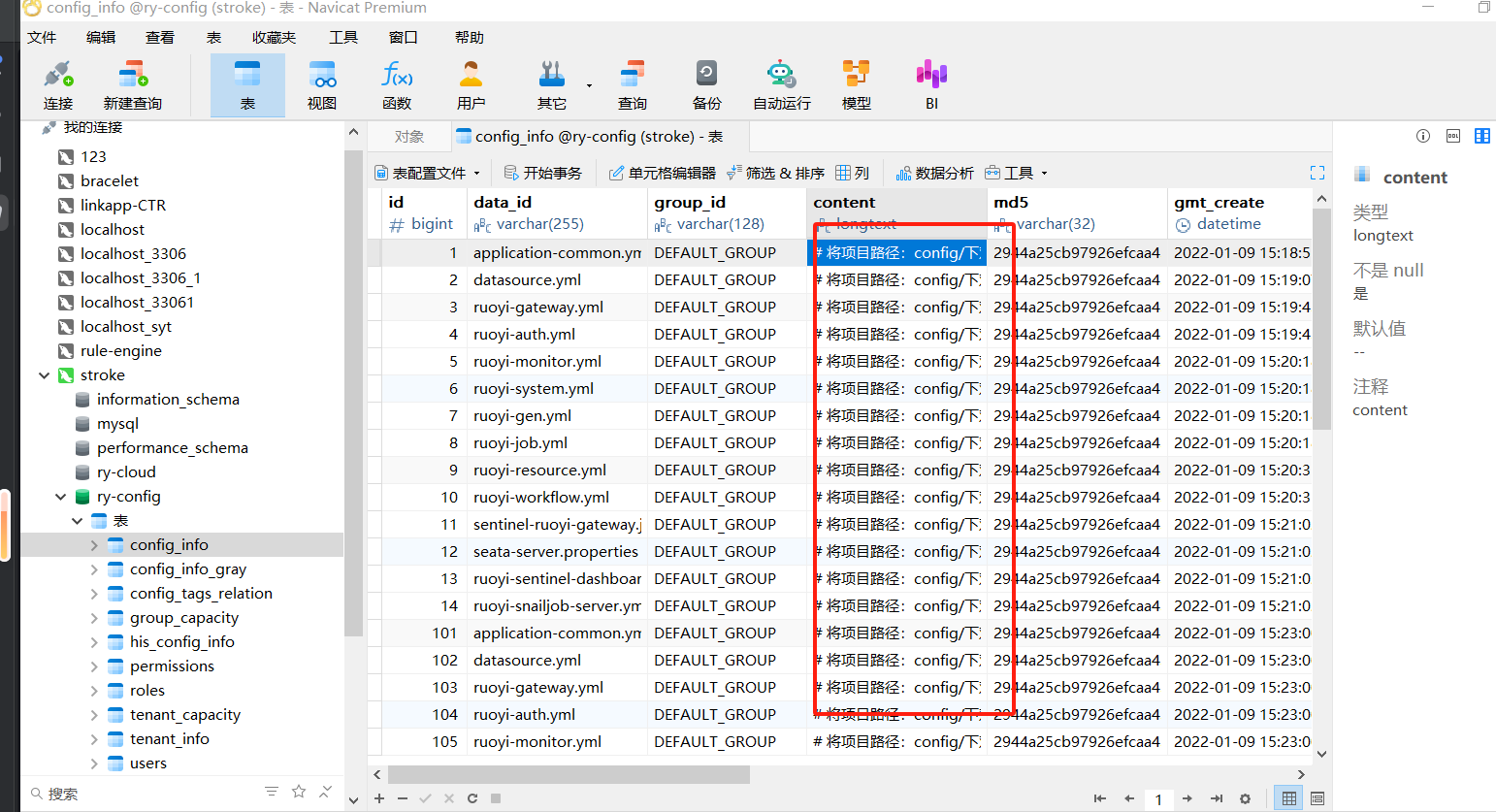This screenshot has width=1496, height=812.
Task: Select the ry-cloud database
Action: (x=126, y=472)
